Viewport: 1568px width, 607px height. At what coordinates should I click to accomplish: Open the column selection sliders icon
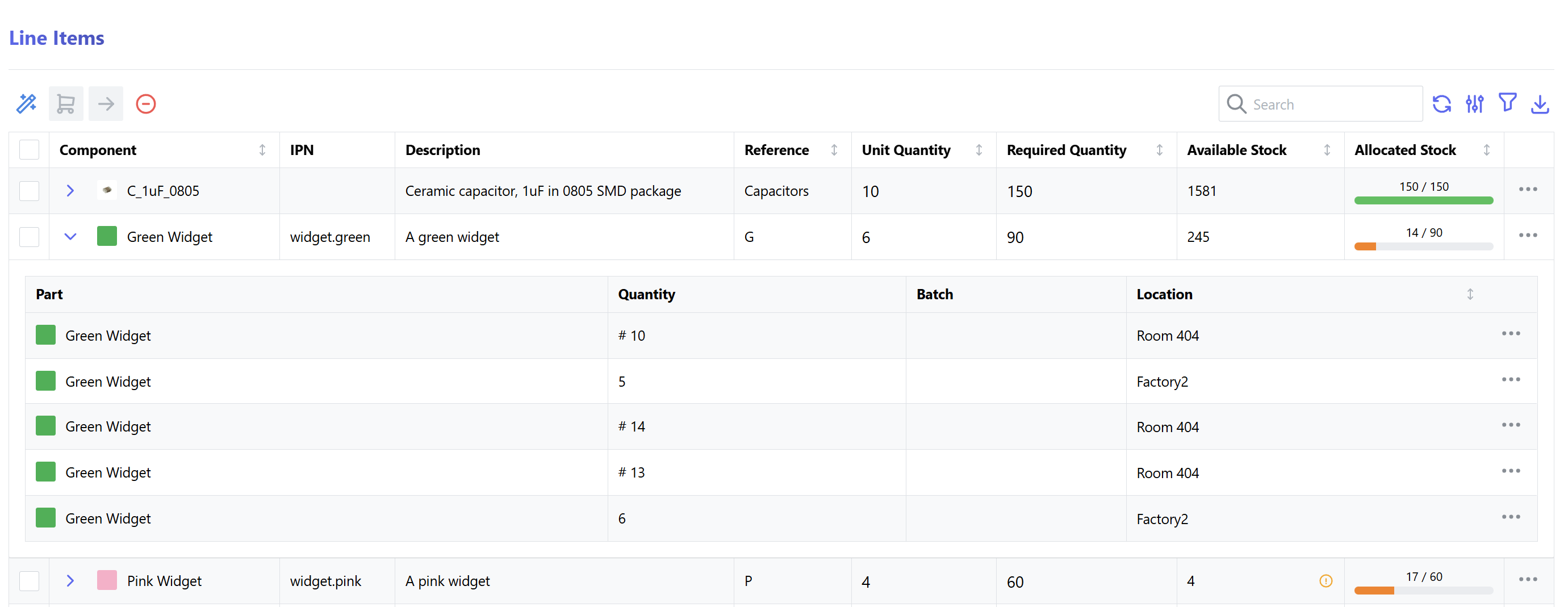click(1474, 104)
